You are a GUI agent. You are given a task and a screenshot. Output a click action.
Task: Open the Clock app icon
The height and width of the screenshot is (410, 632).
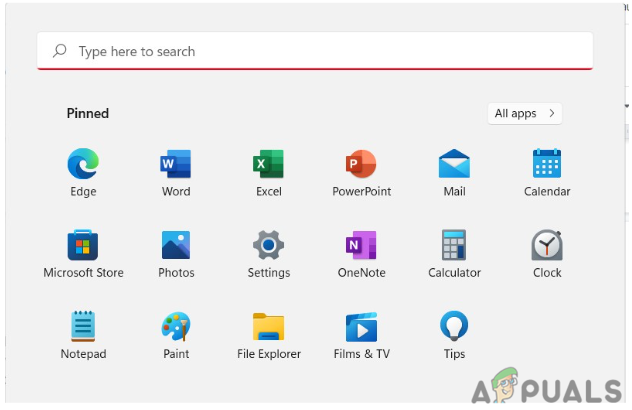(547, 245)
